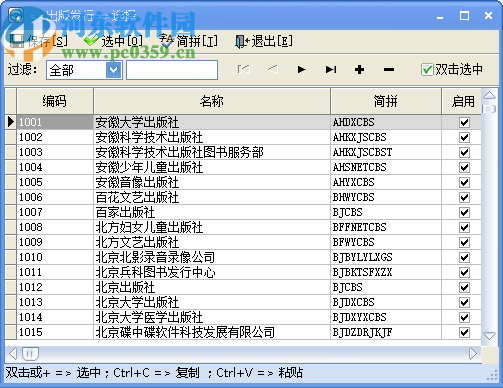
Task: Select 安徽音像出版社 cell
Action: click(212, 182)
